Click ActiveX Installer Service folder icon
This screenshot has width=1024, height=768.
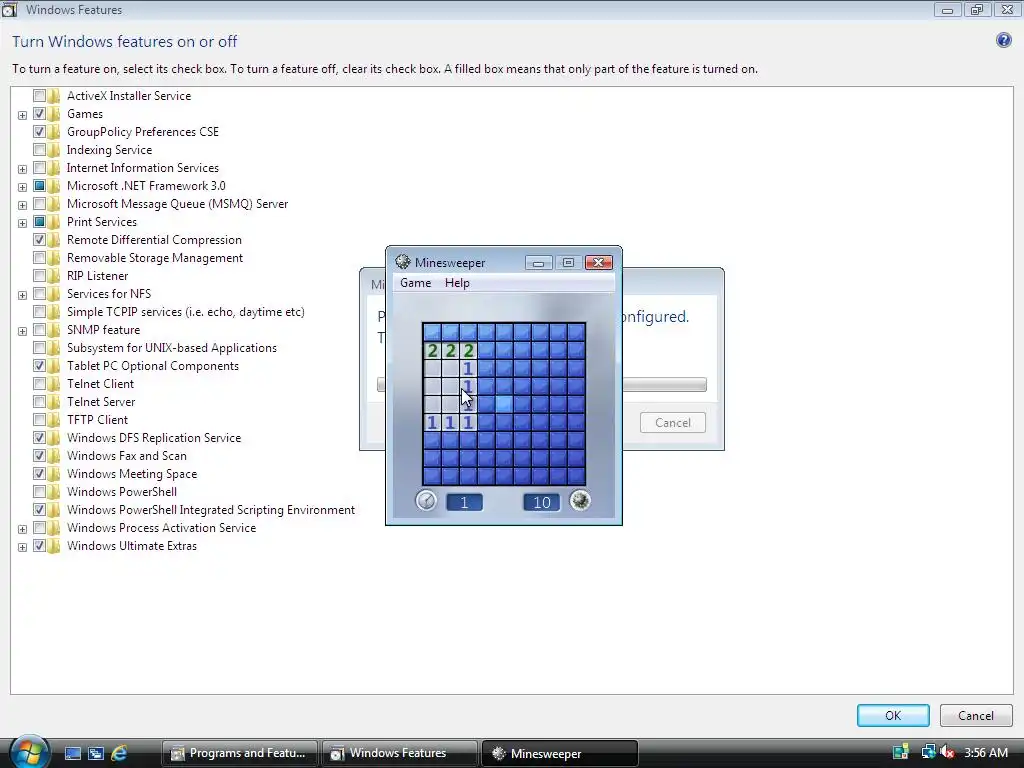(x=54, y=95)
